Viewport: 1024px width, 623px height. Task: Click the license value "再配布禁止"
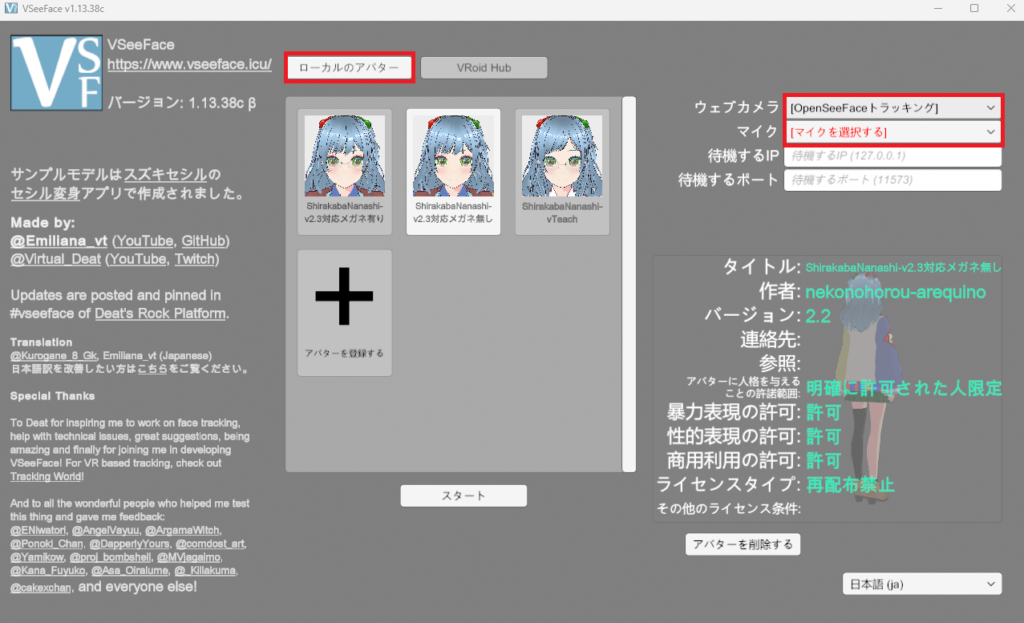point(850,485)
